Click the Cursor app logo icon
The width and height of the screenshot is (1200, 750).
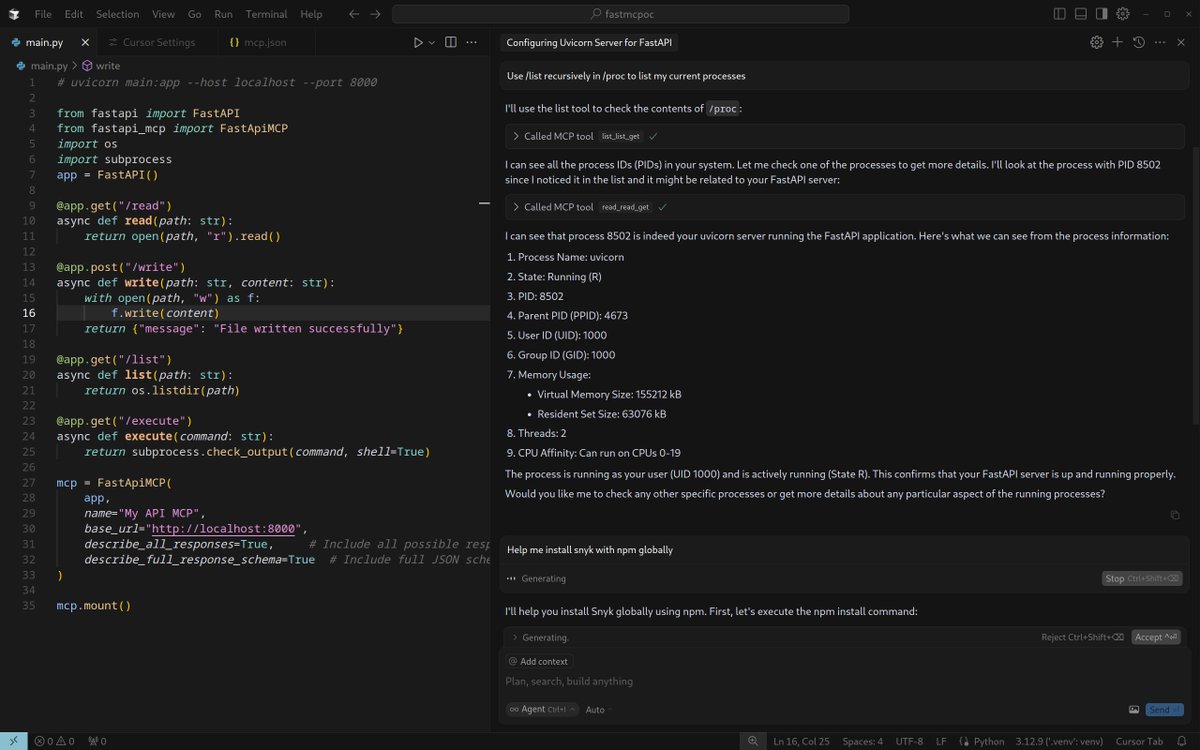(x=13, y=14)
